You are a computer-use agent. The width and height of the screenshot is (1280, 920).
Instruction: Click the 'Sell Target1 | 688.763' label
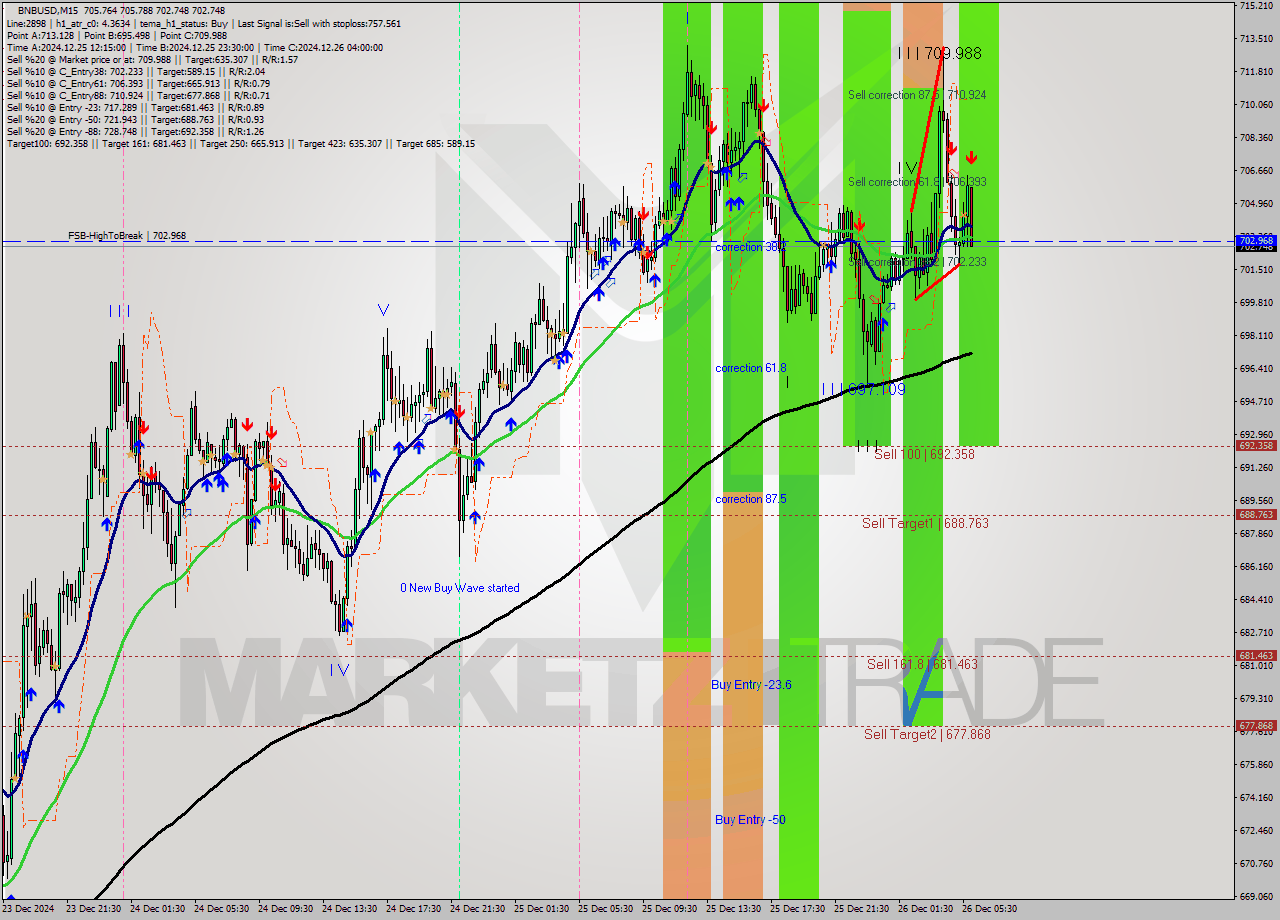(x=925, y=523)
